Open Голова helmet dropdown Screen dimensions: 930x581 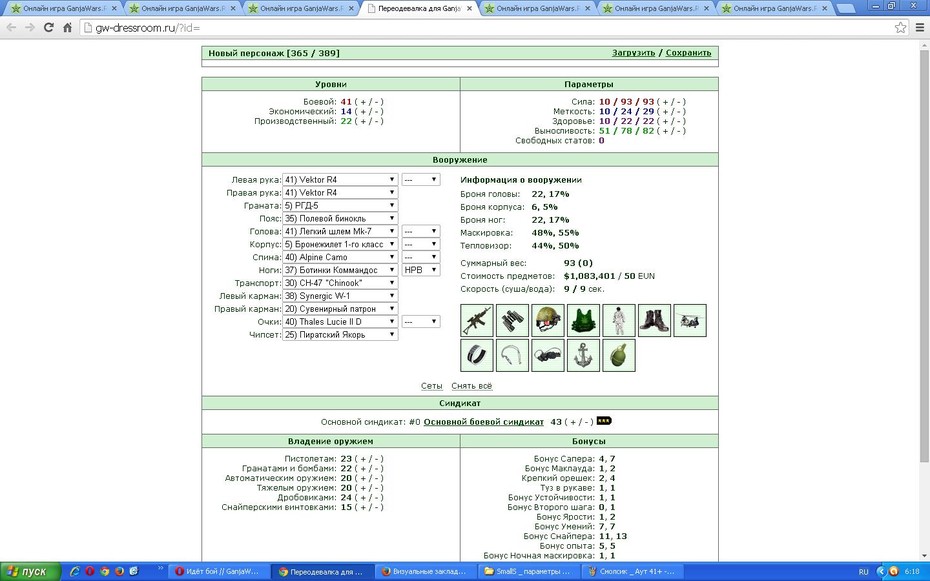340,231
